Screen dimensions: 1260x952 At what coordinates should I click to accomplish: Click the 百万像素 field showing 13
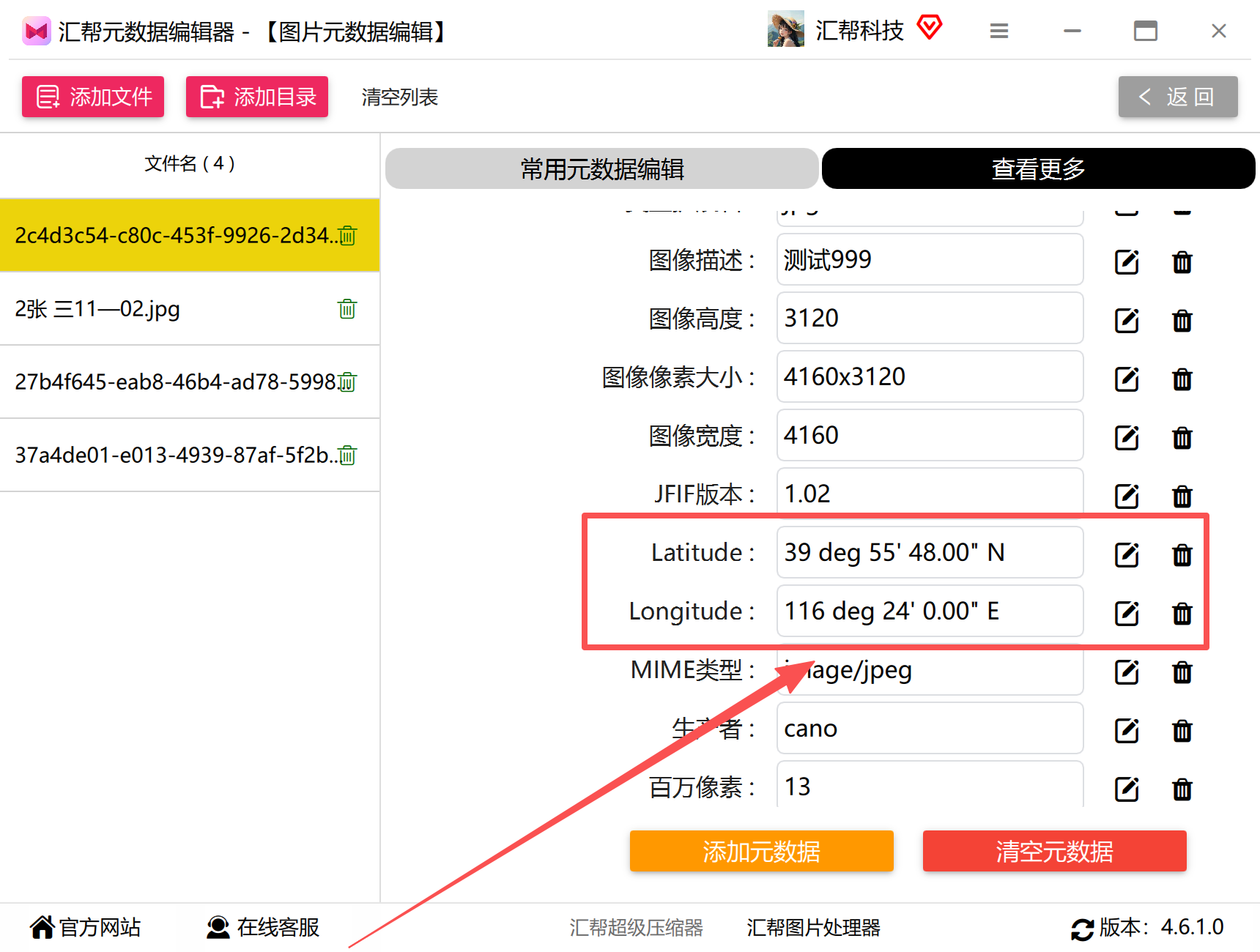930,785
